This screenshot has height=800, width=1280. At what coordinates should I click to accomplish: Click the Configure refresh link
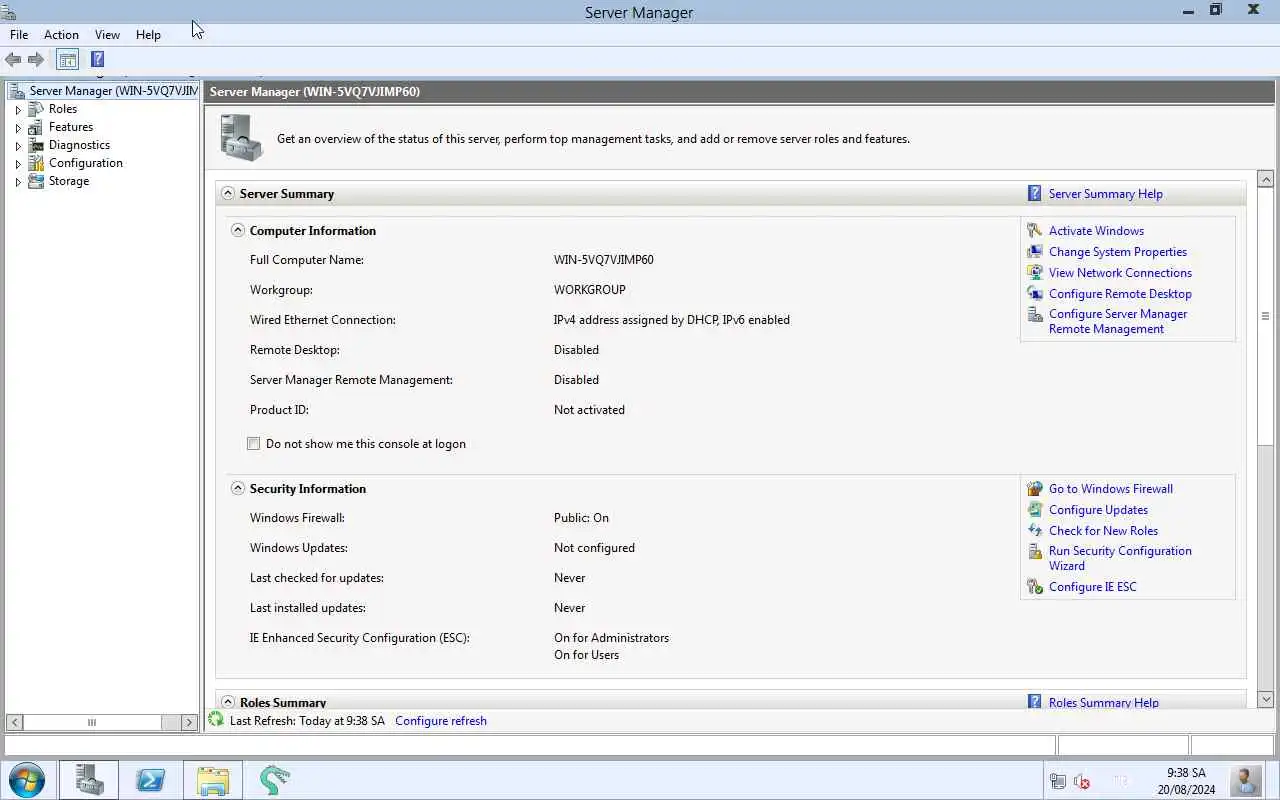tap(441, 721)
